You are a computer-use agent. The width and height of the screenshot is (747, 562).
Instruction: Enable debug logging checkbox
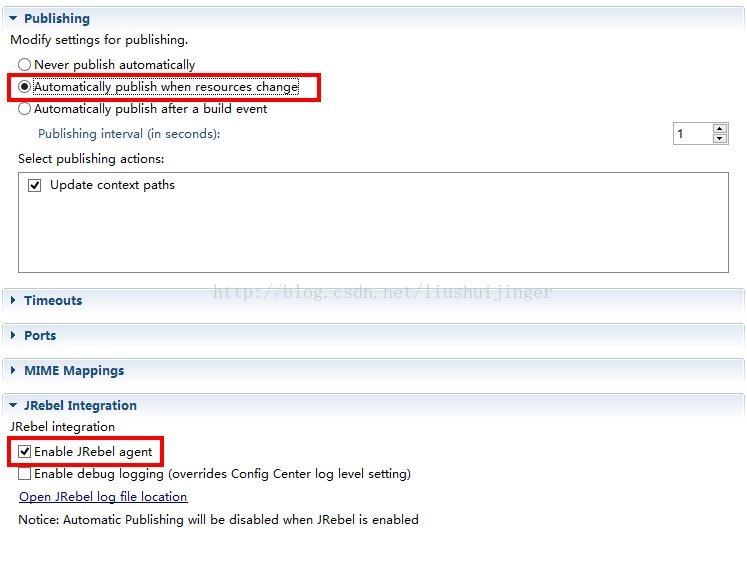(24, 474)
